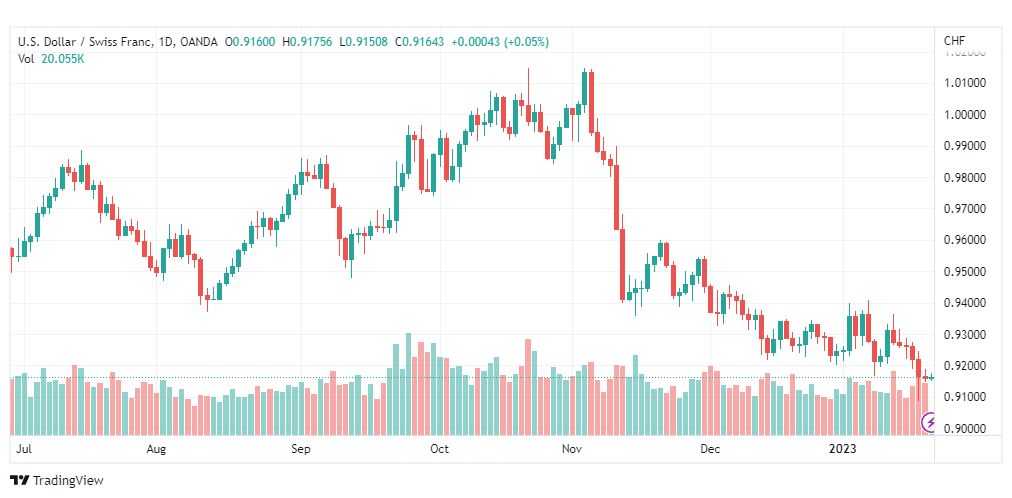This screenshot has height=498, width=1012.
Task: Click the +0.00043 (+0.05%) change value
Action: pyautogui.click(x=500, y=42)
